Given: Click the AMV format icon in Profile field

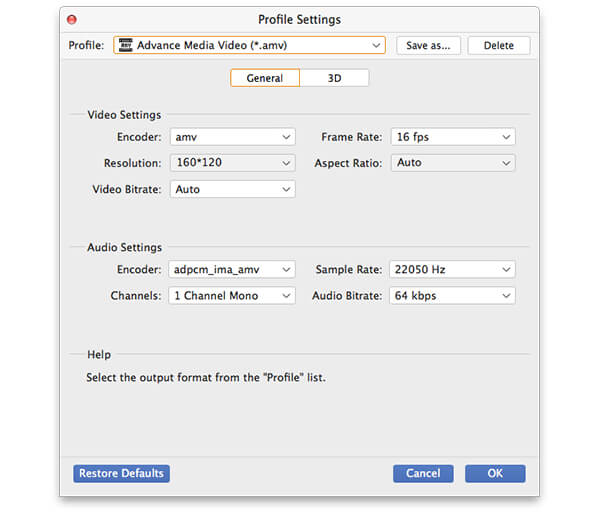Looking at the screenshot, I should pos(125,45).
